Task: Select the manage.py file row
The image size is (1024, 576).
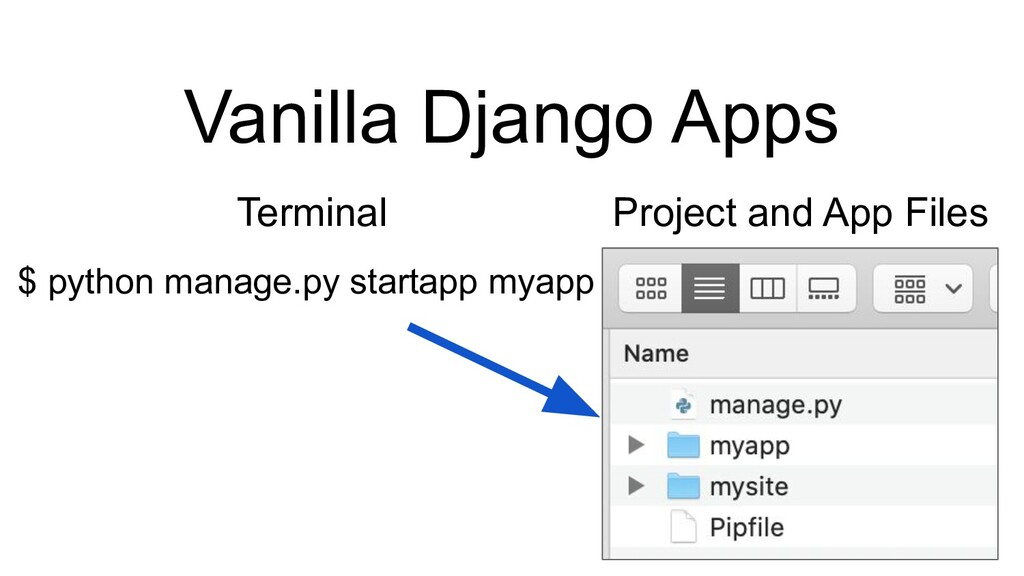Action: coord(803,405)
